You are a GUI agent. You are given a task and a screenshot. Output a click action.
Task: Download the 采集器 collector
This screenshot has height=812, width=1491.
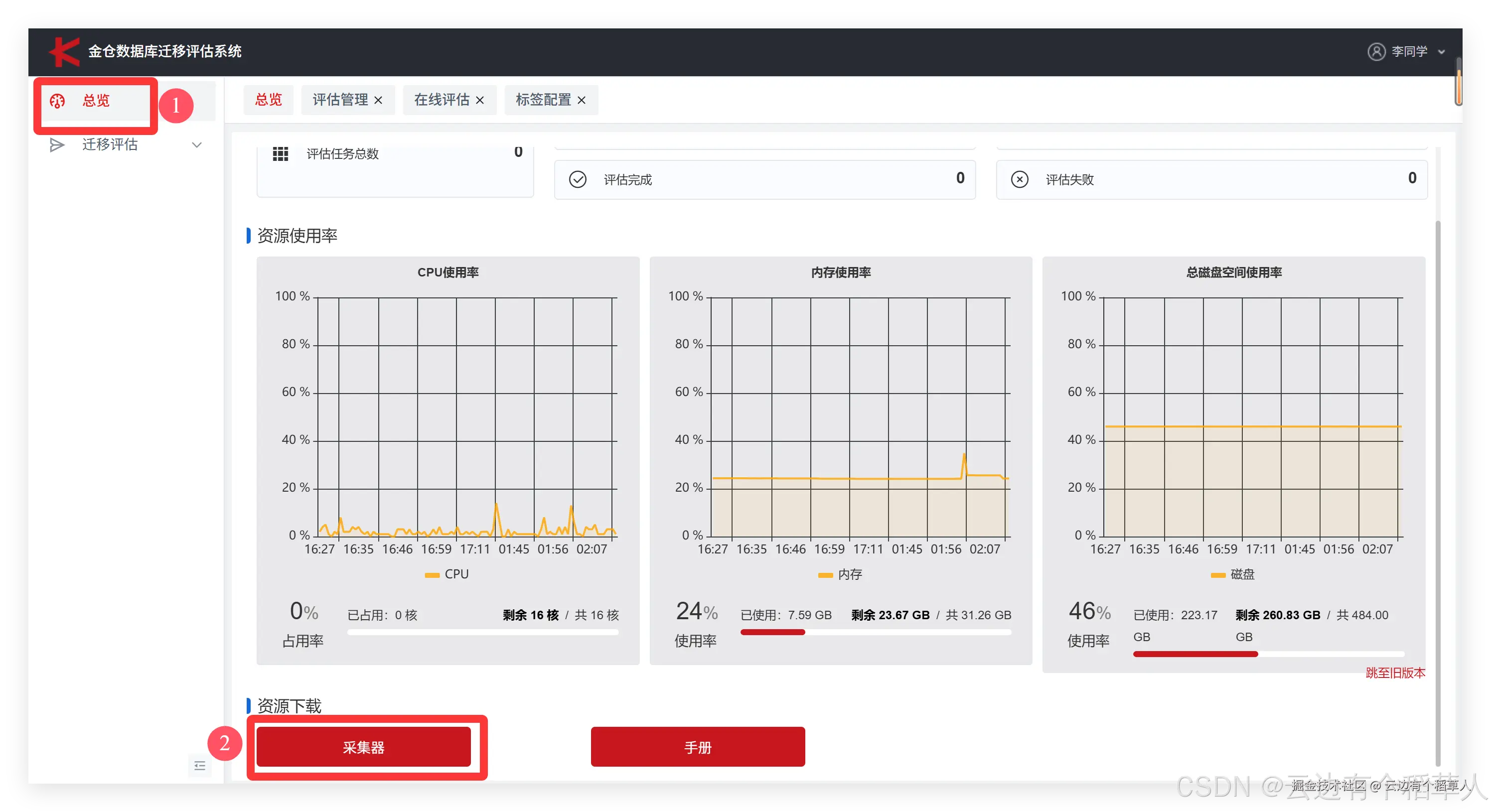coord(363,747)
